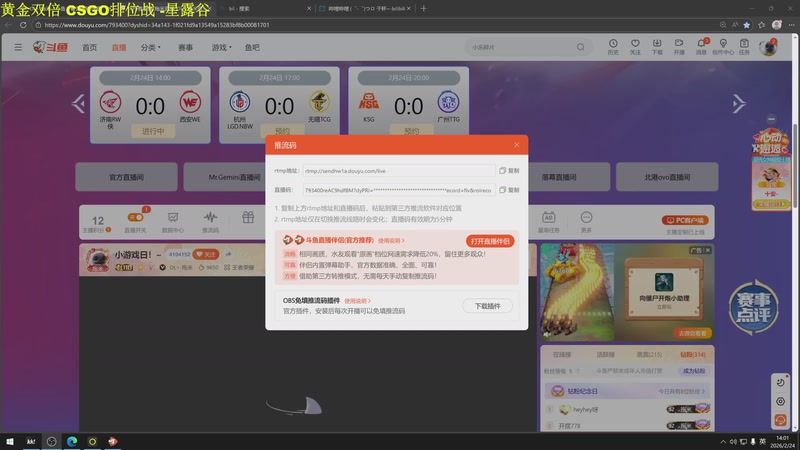Screen dimensions: 800x450
Task: Open a new browser tab
Action: point(423,8)
